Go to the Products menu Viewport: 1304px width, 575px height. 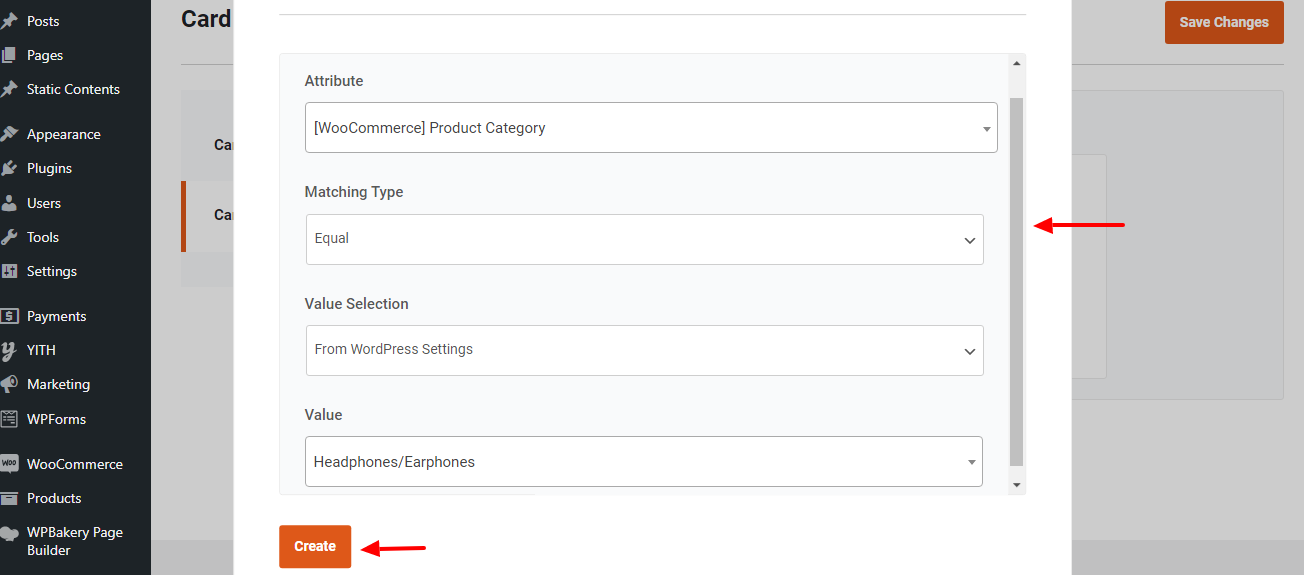(54, 498)
